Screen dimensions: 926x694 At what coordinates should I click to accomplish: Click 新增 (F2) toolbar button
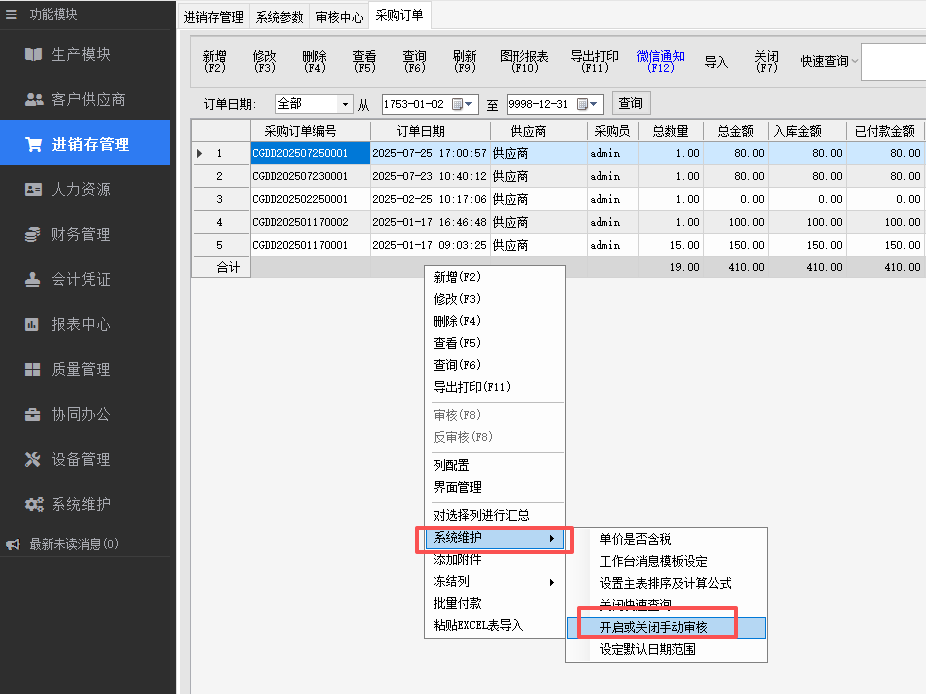(214, 62)
